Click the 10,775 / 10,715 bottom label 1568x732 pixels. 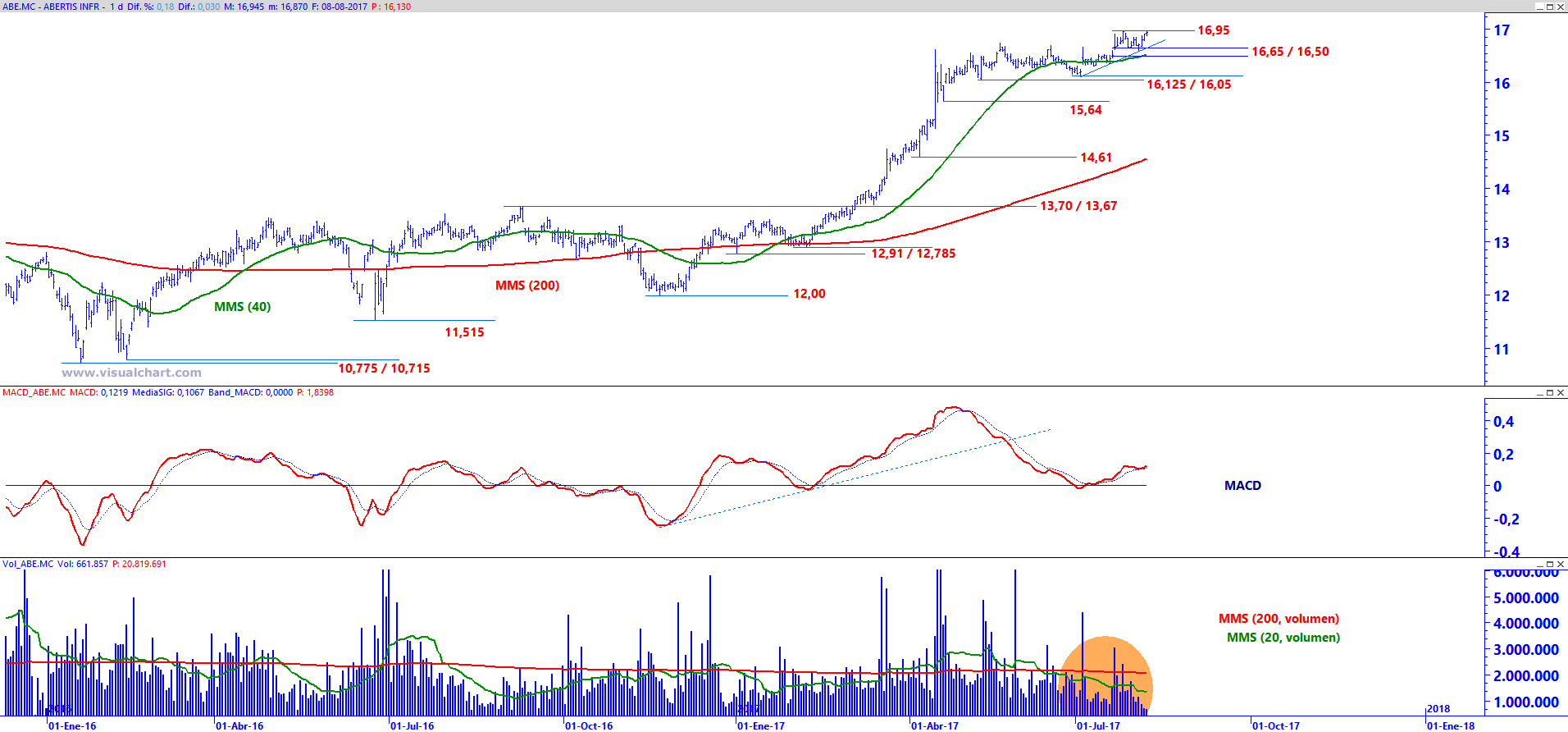point(384,368)
